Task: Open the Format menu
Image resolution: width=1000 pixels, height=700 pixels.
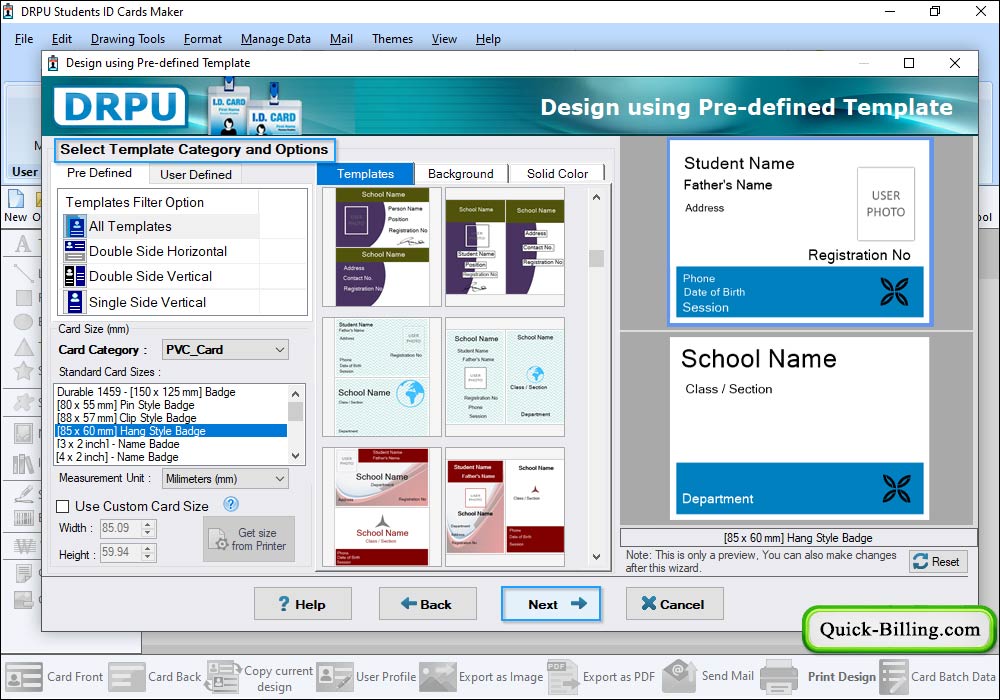Action: 203,39
